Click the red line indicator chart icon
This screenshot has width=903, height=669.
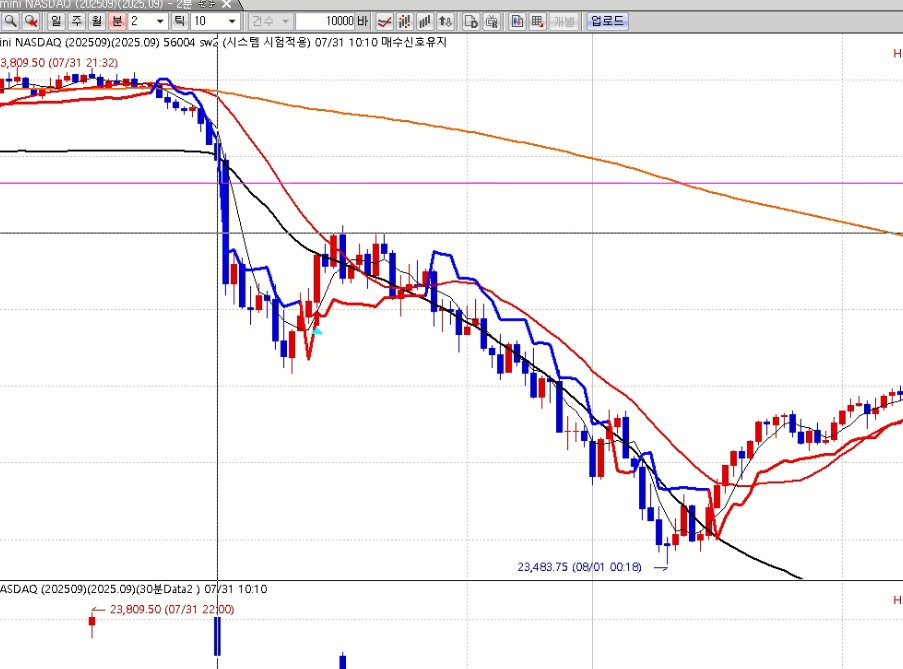384,21
